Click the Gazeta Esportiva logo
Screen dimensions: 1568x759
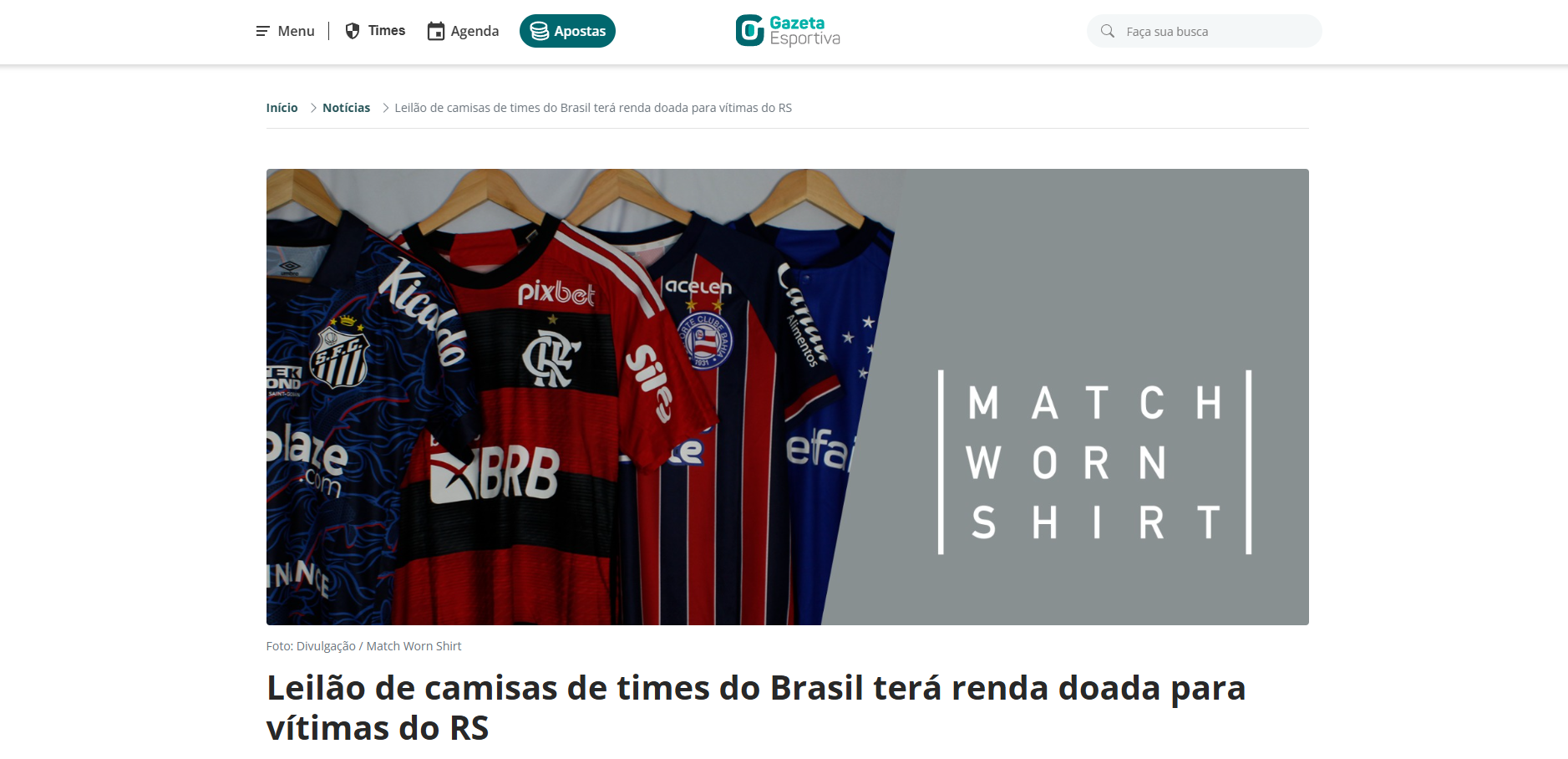tap(788, 31)
